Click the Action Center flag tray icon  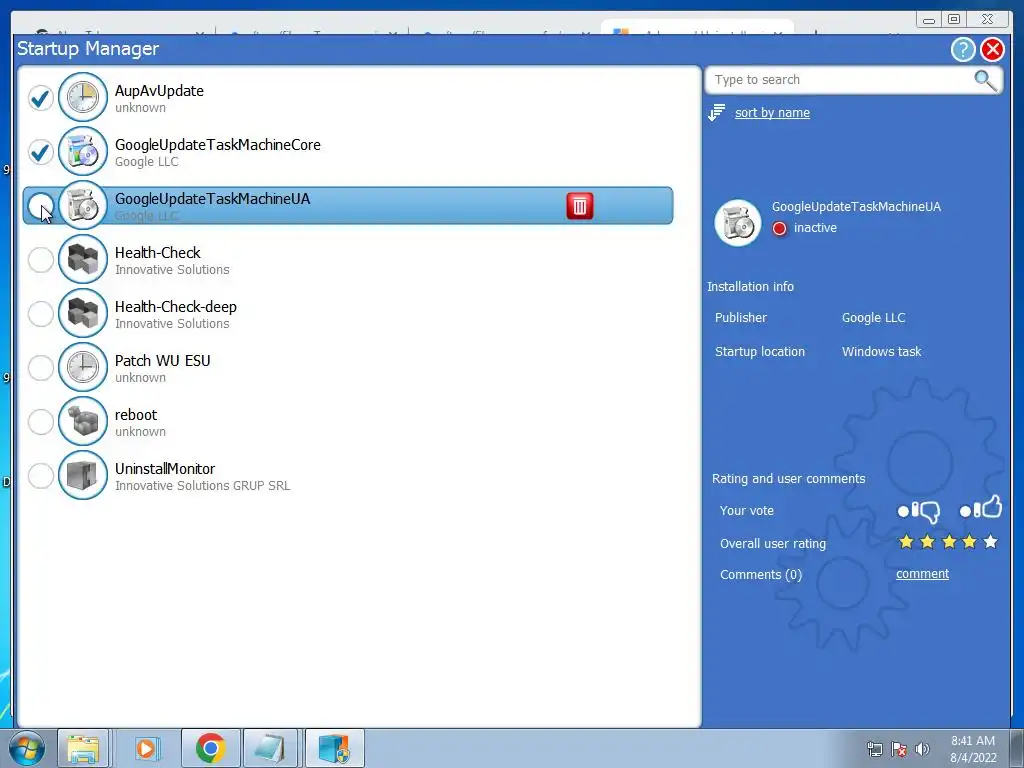899,749
